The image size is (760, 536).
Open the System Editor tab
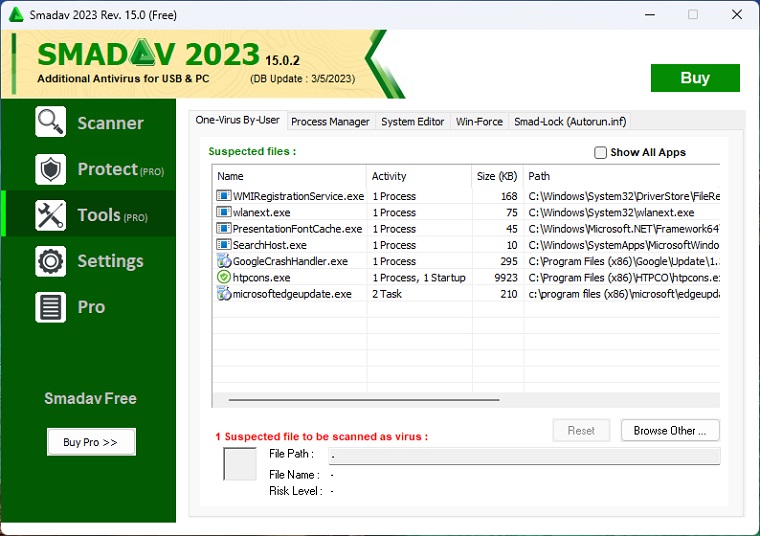(x=412, y=122)
